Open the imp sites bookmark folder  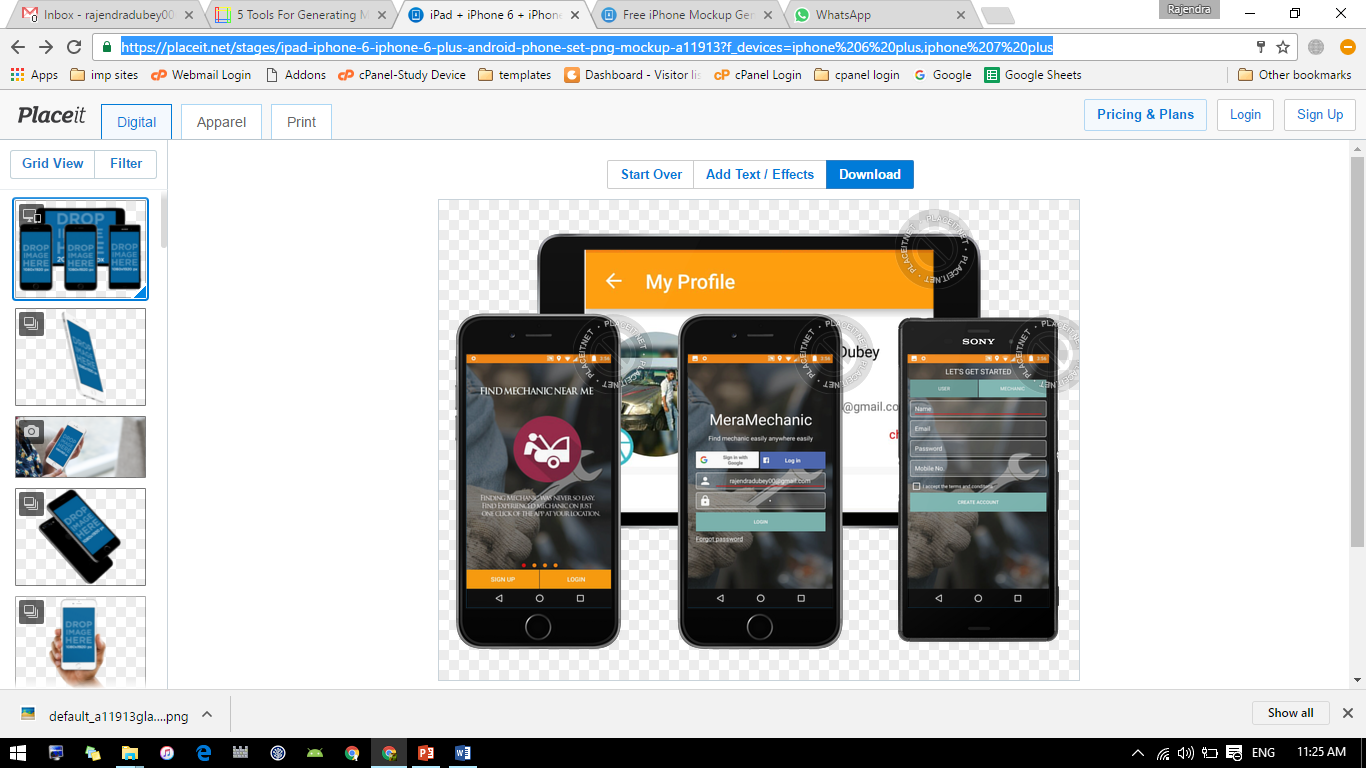[104, 75]
